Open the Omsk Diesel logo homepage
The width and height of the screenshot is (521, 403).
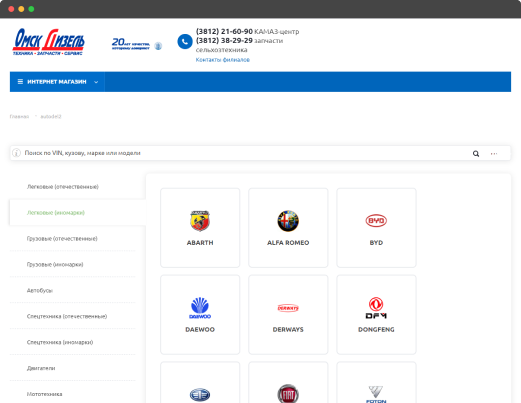(x=49, y=42)
